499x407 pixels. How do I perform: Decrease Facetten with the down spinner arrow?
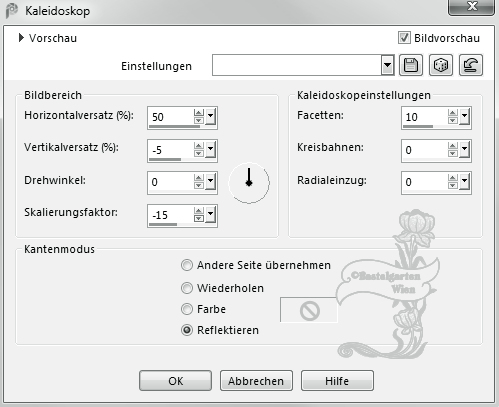click(453, 121)
